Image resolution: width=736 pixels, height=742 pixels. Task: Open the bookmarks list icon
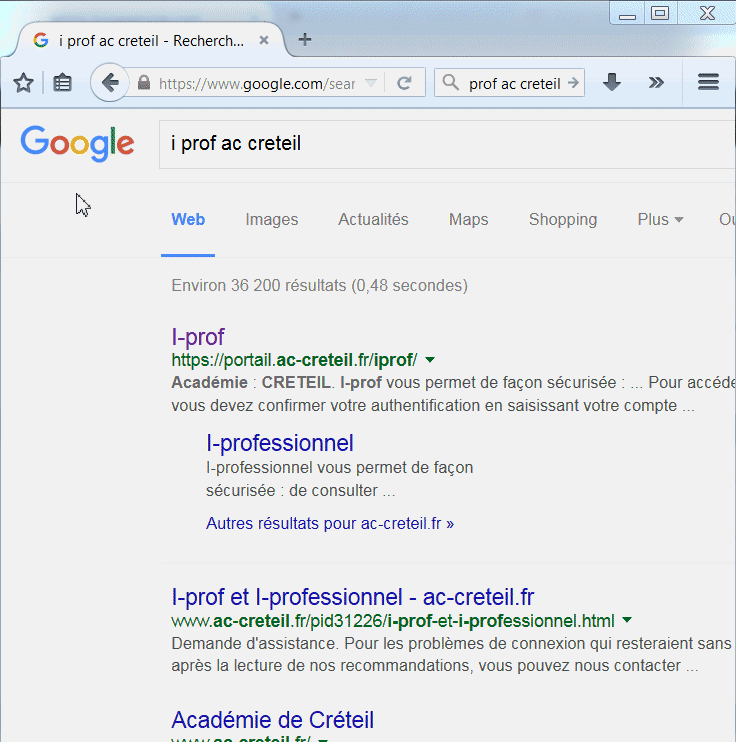[x=63, y=83]
